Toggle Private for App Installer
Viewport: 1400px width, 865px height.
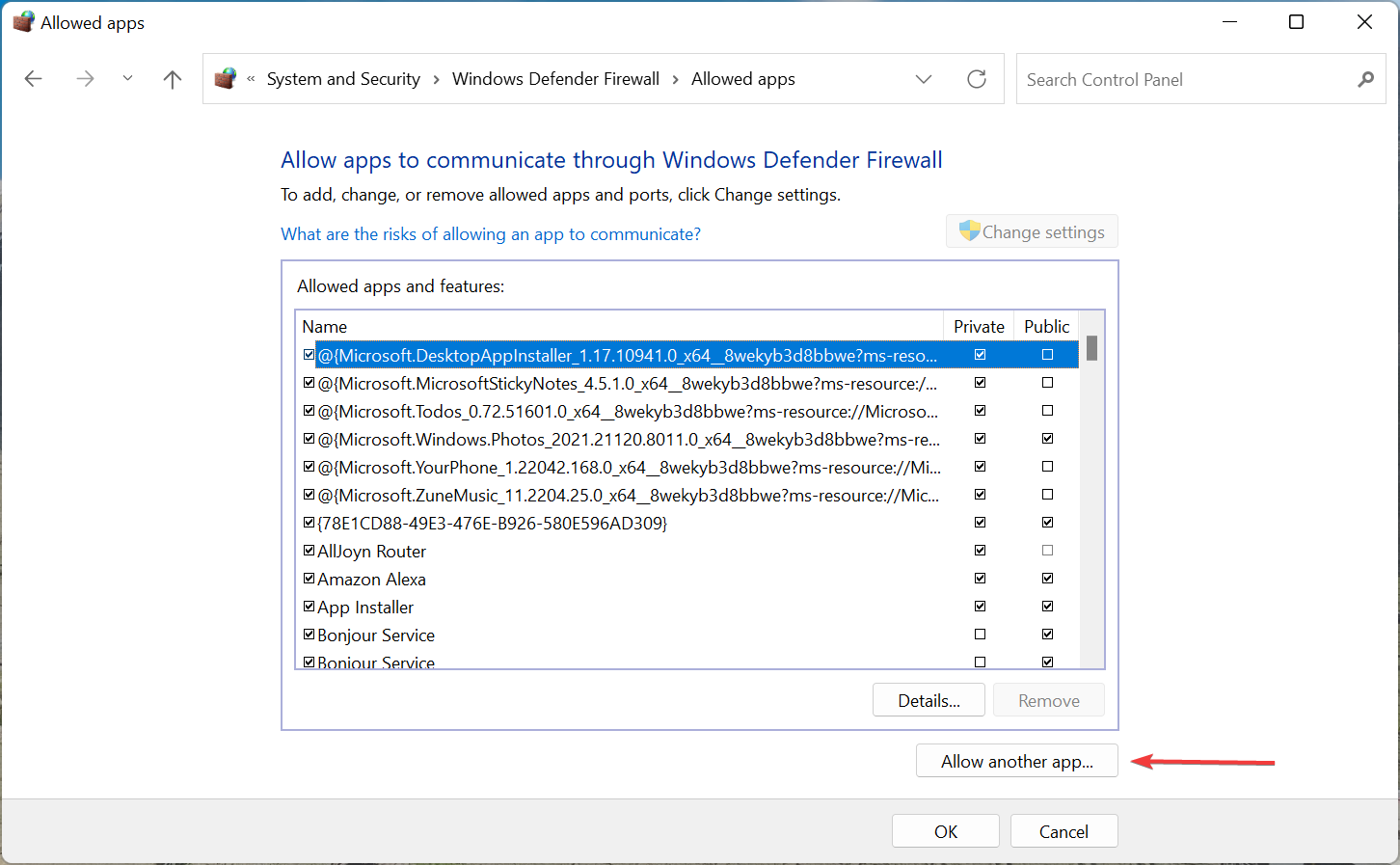(x=980, y=607)
